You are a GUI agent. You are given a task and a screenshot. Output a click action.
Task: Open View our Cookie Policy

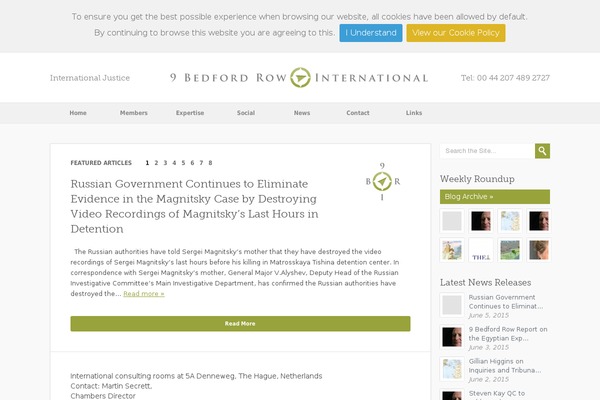(456, 33)
